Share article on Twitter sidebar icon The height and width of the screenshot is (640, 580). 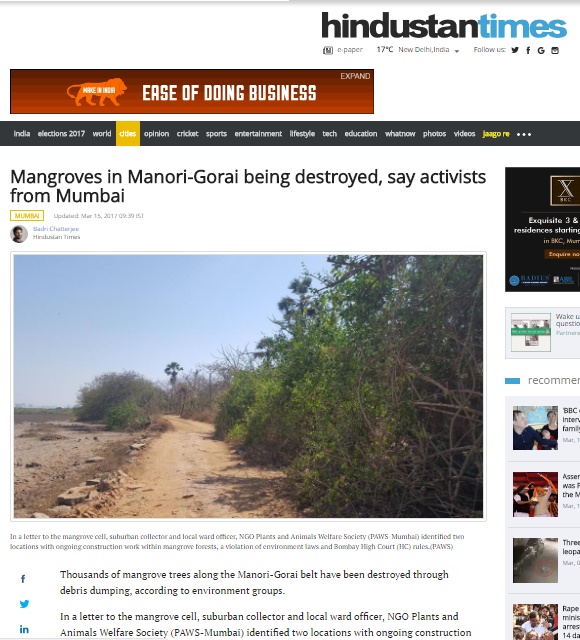(24, 604)
